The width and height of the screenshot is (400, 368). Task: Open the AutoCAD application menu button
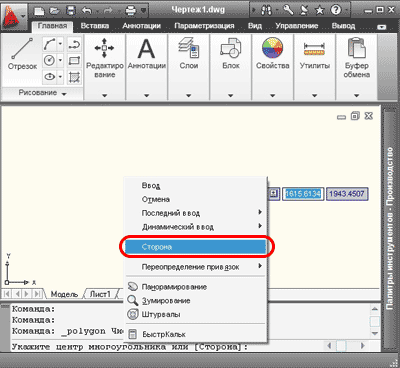13,16
